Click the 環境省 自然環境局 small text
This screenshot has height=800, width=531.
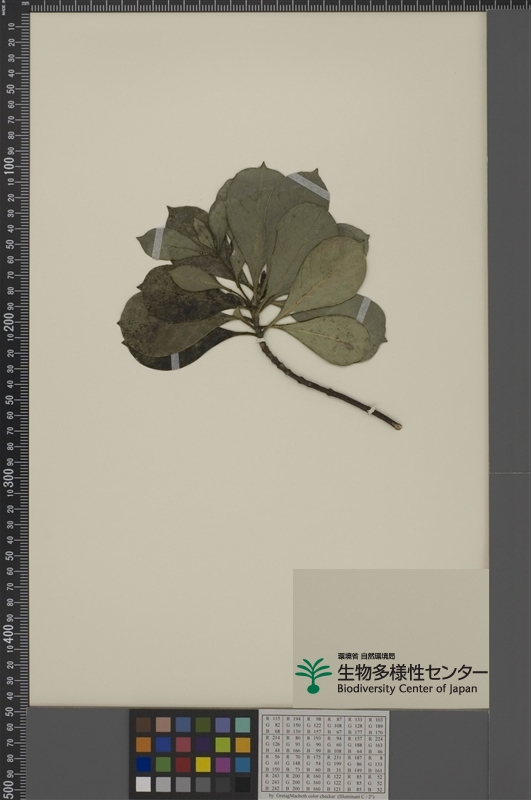pos(366,656)
